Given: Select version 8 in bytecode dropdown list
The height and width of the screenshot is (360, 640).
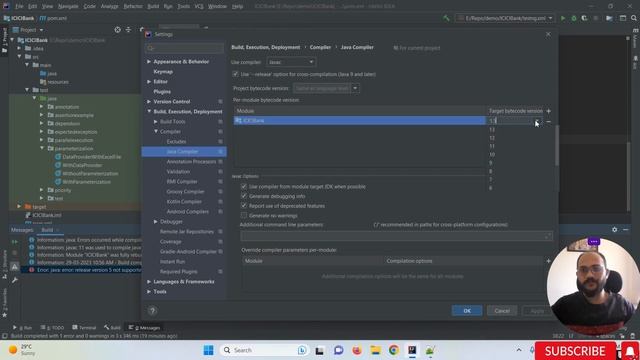Looking at the screenshot, I should 491,171.
